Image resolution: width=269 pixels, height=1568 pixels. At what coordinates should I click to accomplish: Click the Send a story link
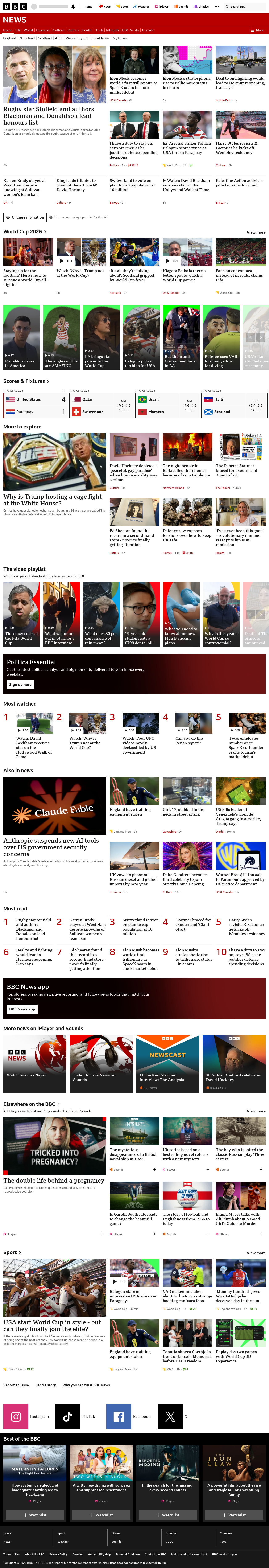coord(46,1385)
